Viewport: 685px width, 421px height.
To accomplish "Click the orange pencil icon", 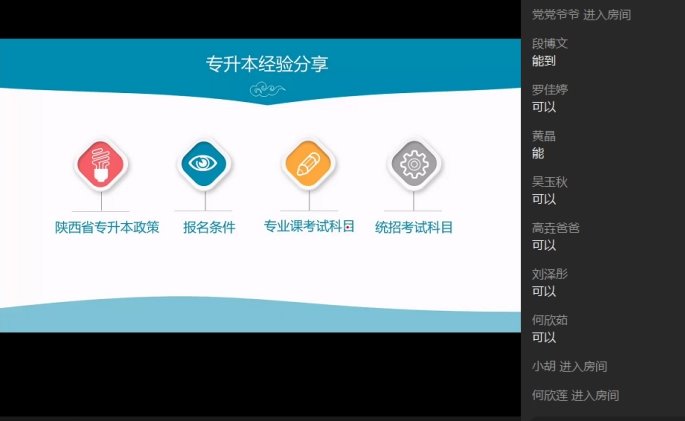I will [x=308, y=164].
